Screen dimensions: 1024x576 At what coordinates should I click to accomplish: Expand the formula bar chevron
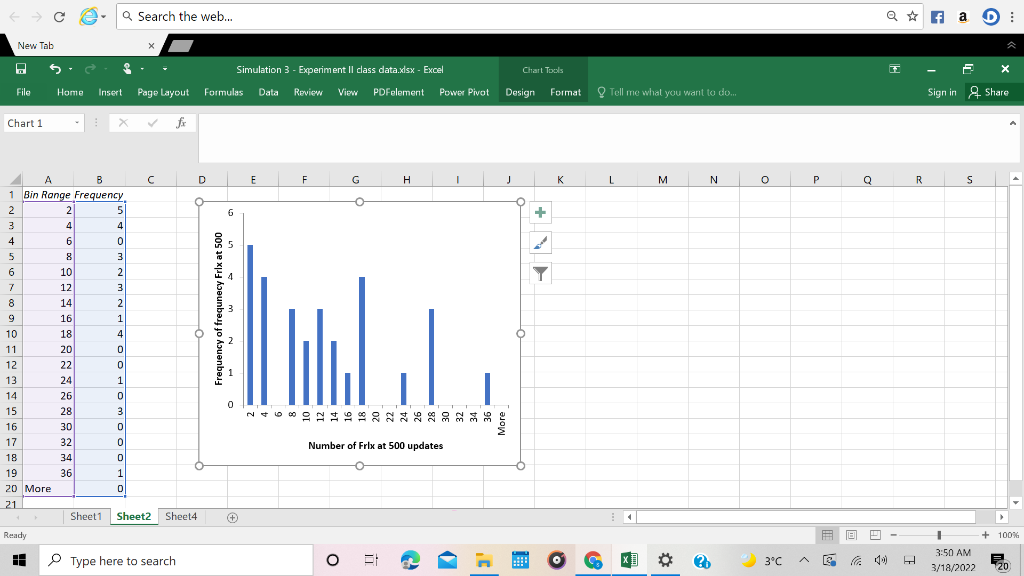1013,123
